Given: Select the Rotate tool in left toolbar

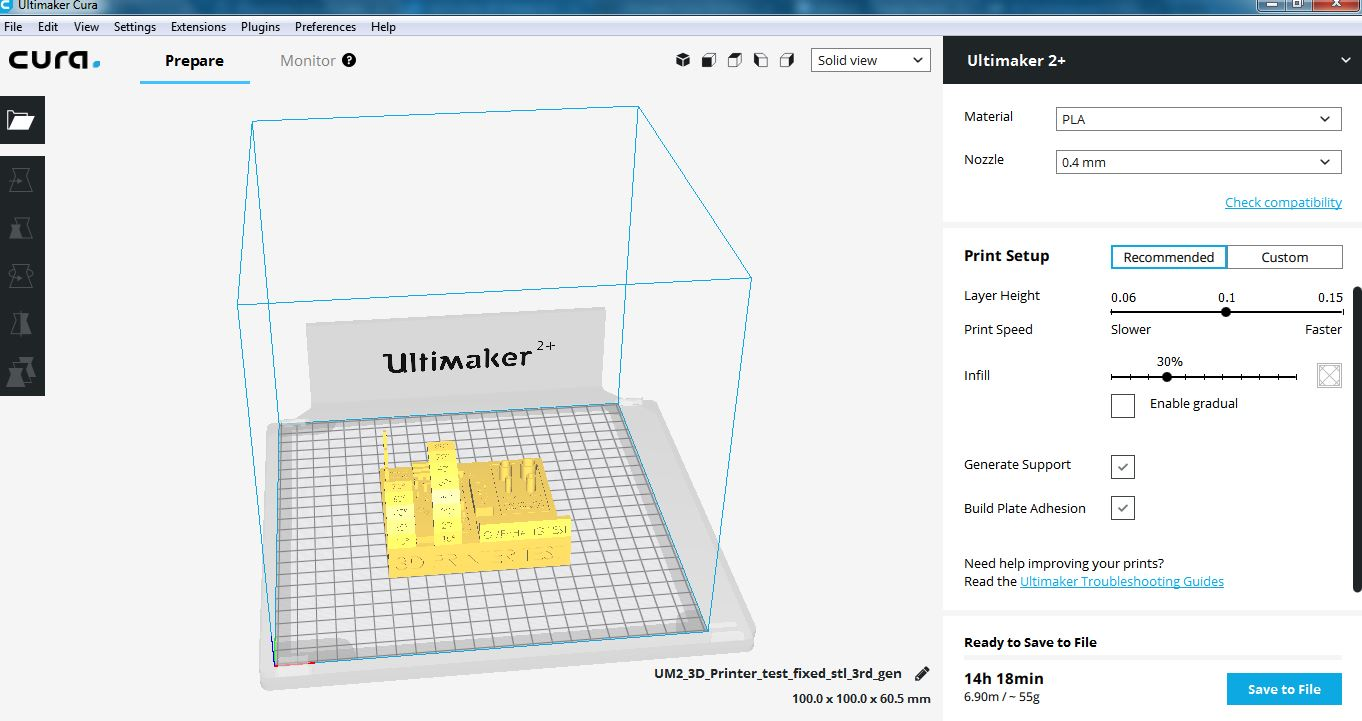Looking at the screenshot, I should 21,275.
